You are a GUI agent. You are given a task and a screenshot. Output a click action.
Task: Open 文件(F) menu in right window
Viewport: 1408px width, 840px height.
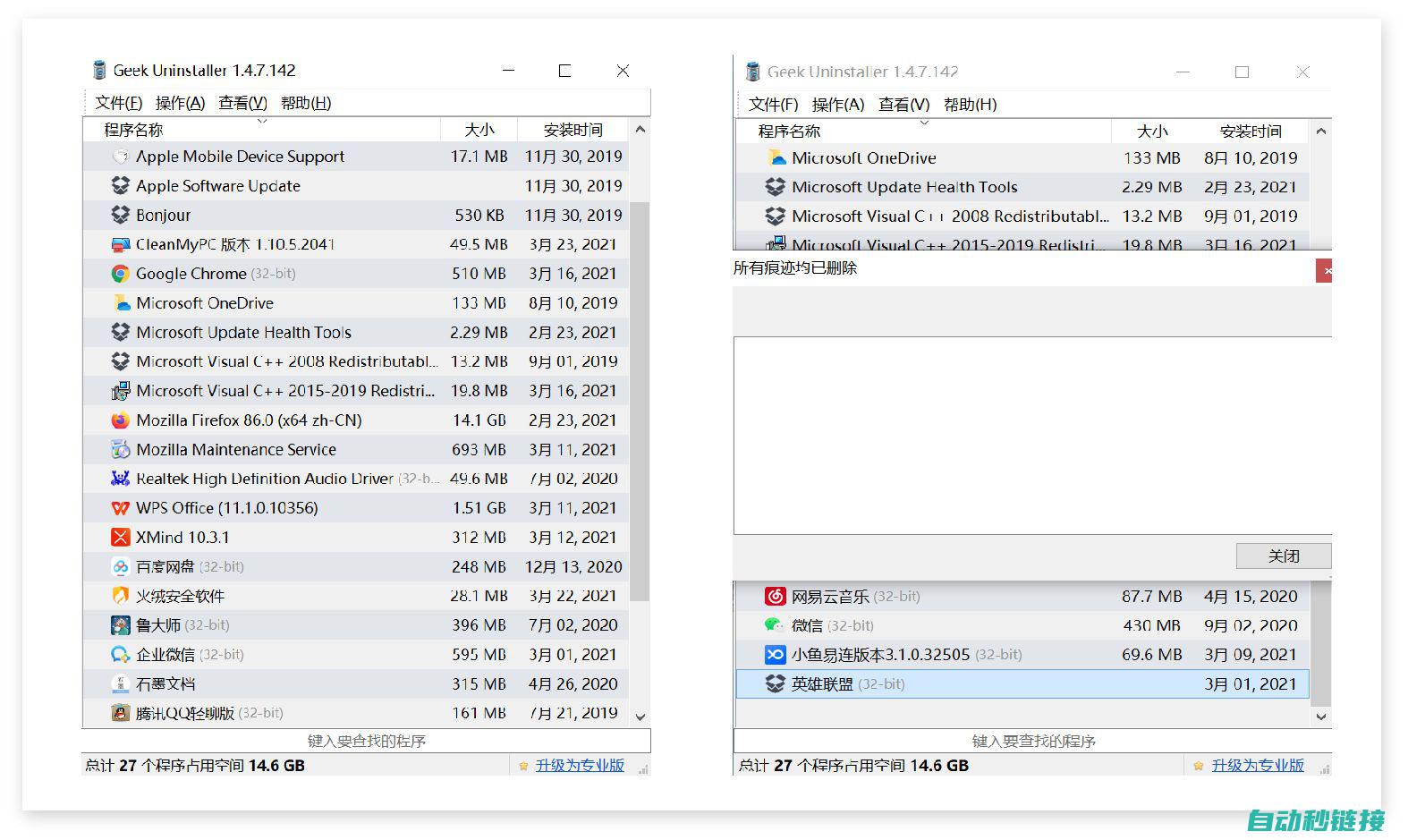(x=773, y=105)
